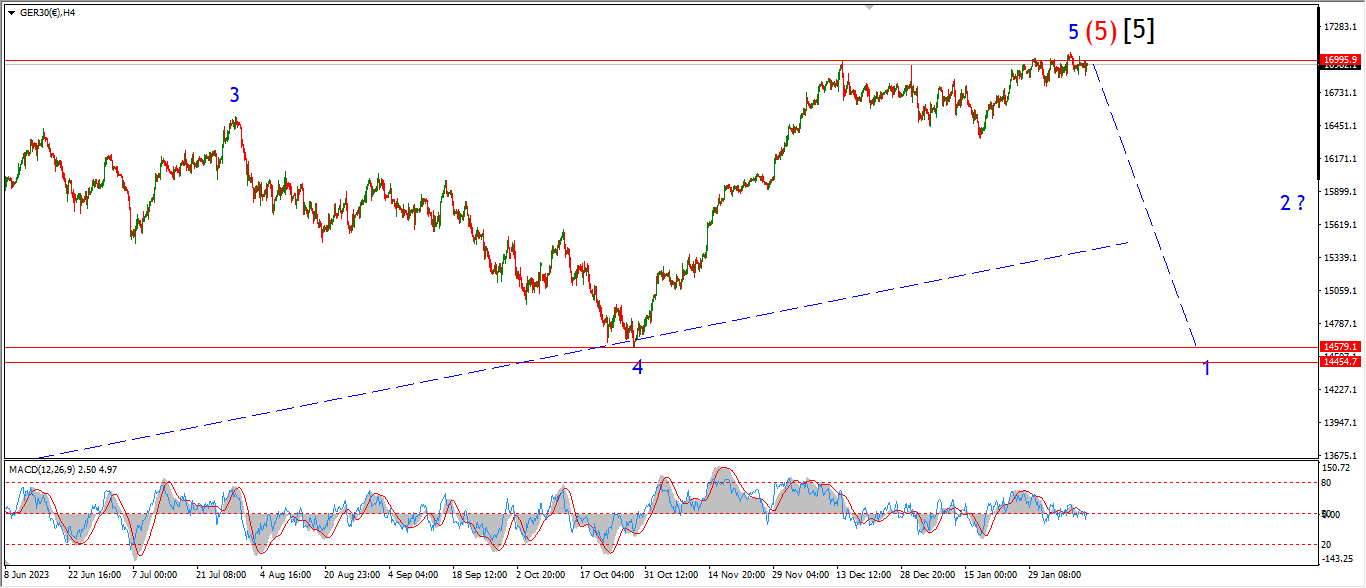Click the 150.72 MACD scale value
Screen dimensions: 1366x588
click(1338, 468)
